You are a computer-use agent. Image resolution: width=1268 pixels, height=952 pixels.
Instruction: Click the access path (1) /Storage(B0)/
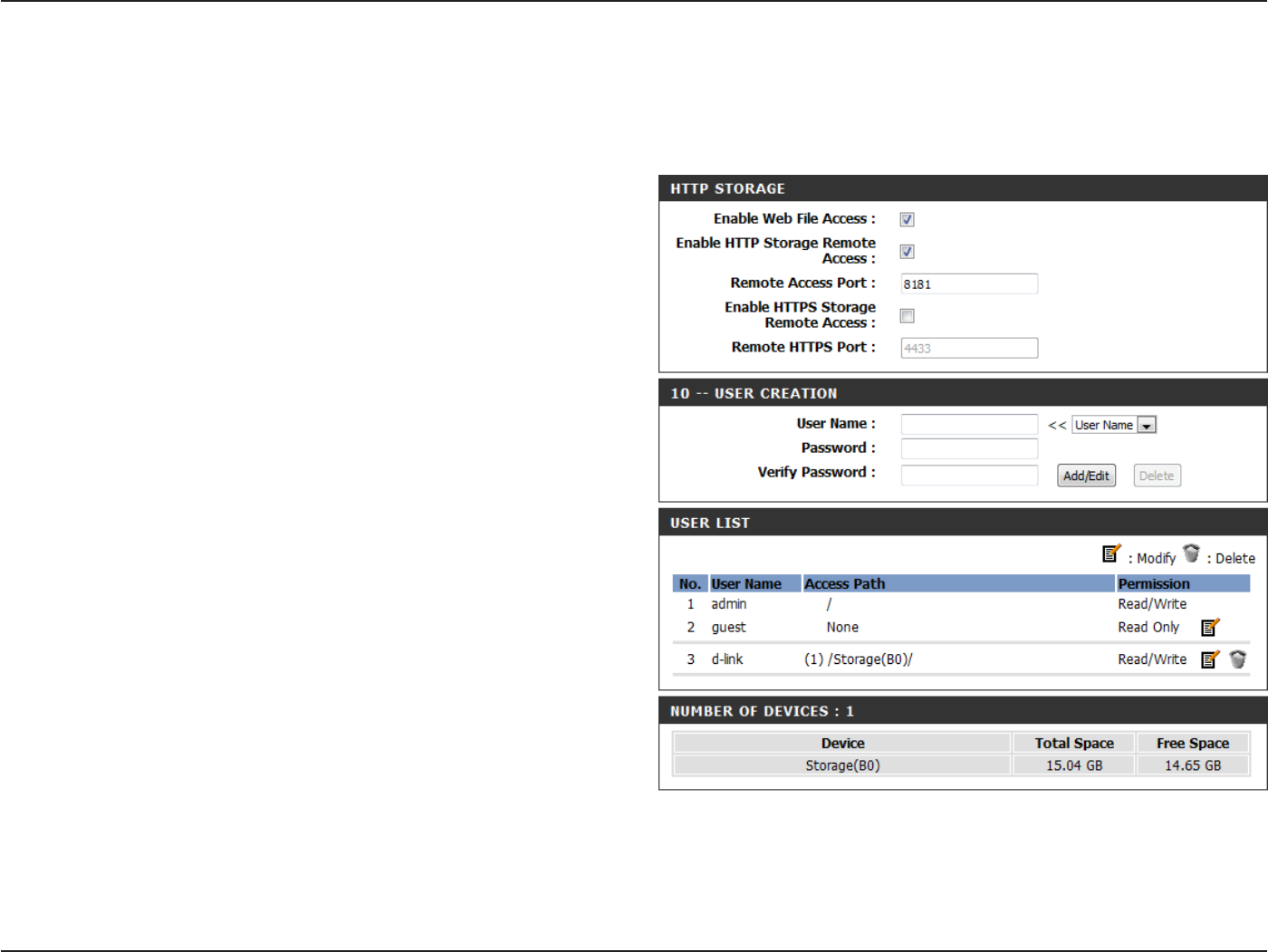pos(859,659)
